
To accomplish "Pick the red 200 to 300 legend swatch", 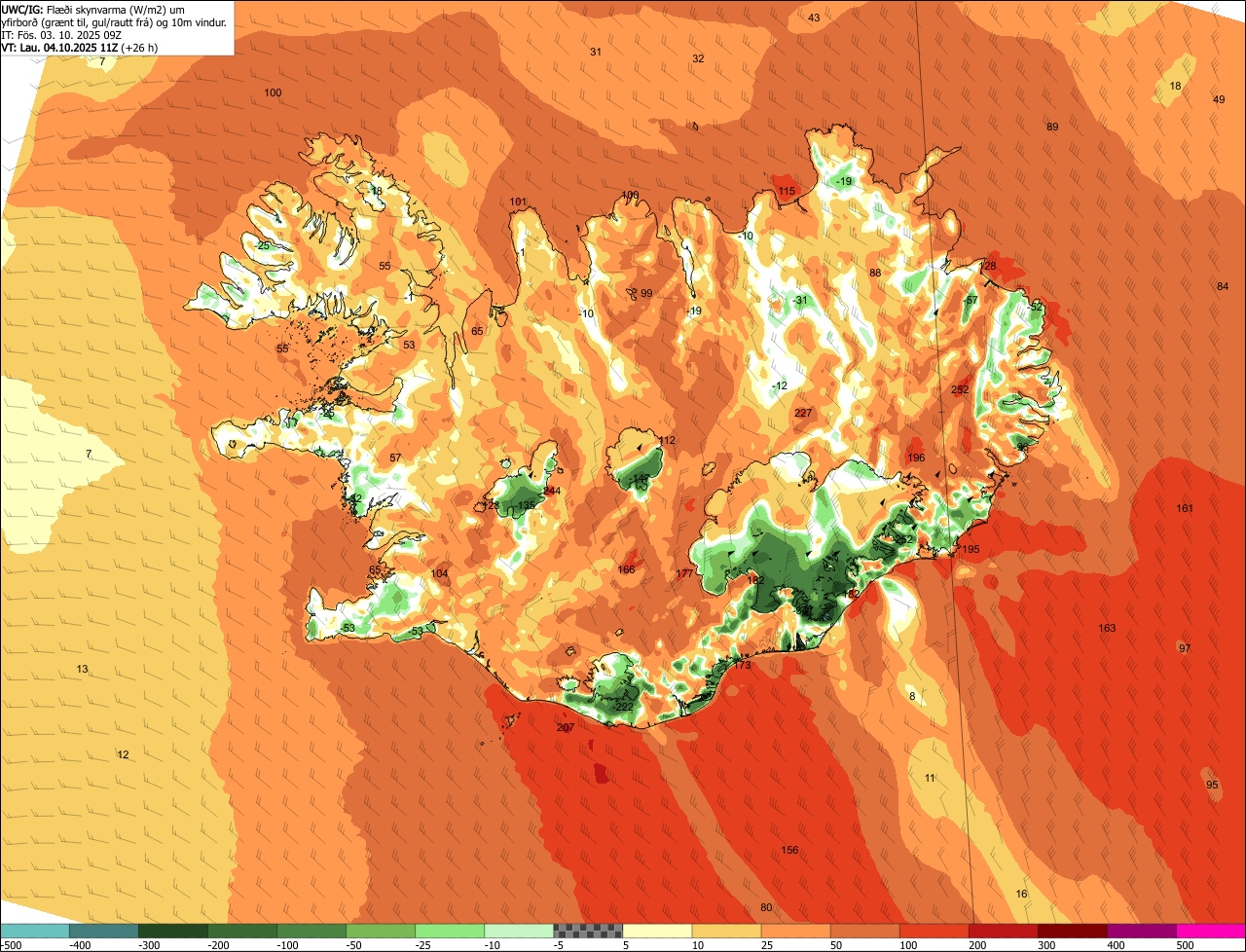I will [x=1003, y=931].
